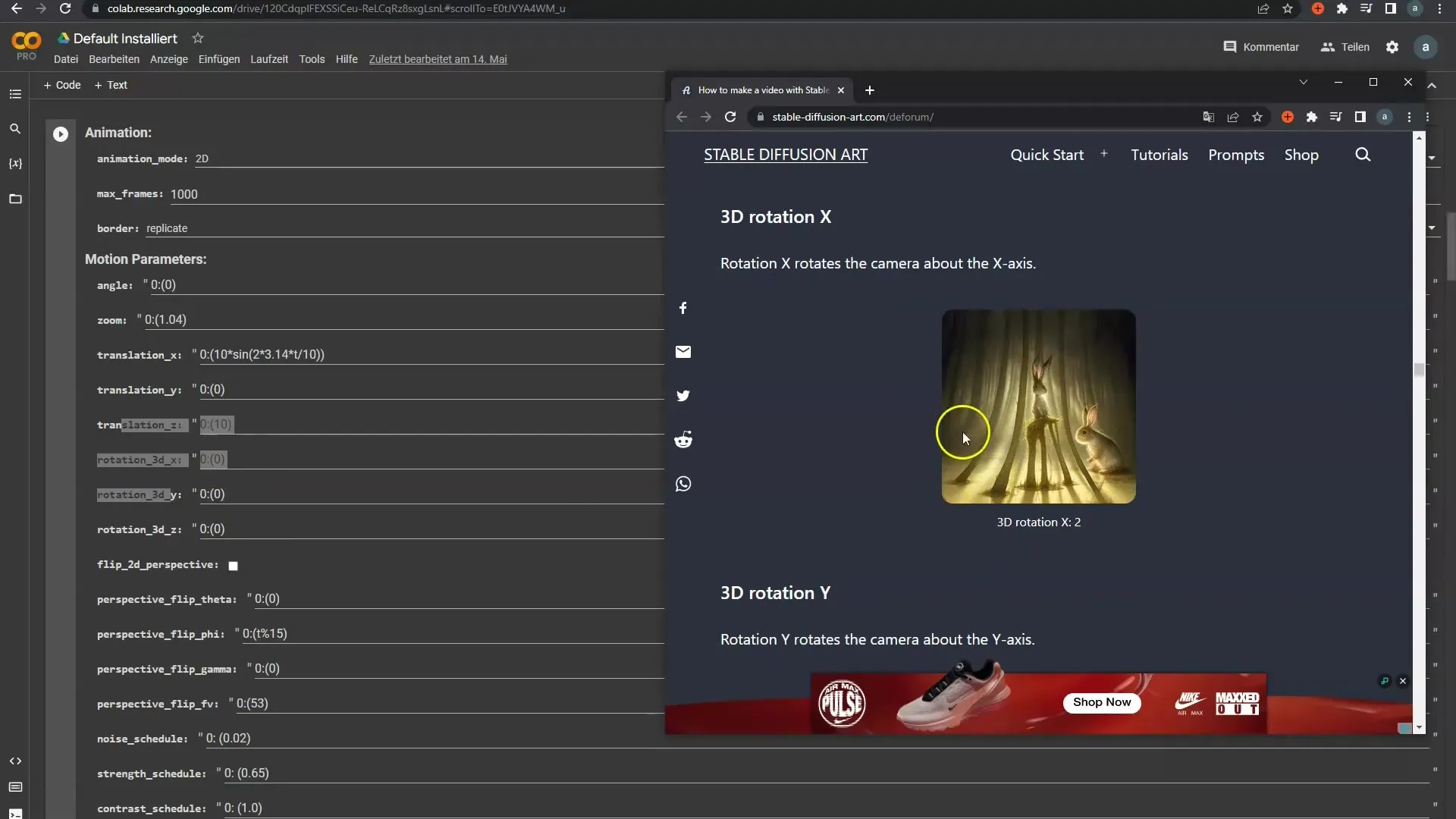Star the Default Installiert notebook
Screen dimensions: 1456x819
[x=198, y=38]
